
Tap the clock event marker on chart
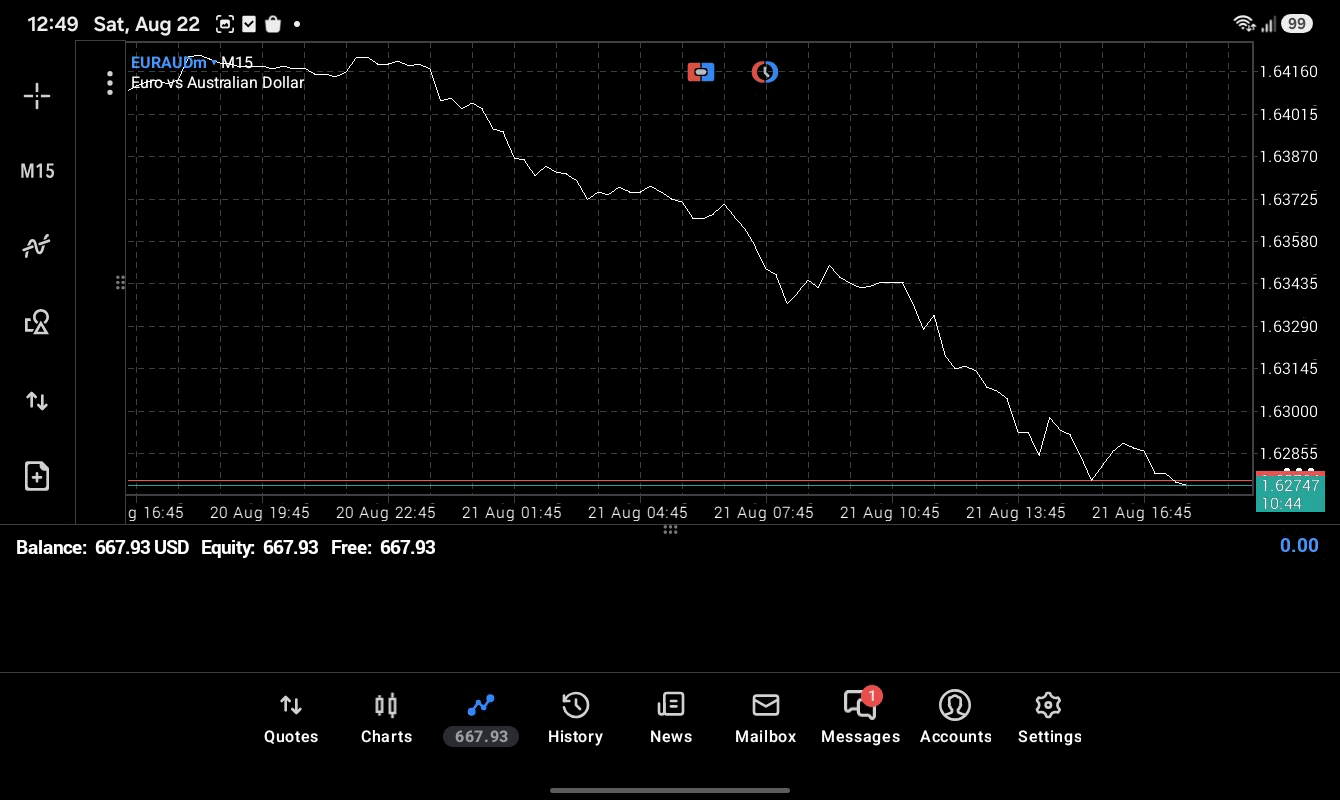point(765,72)
